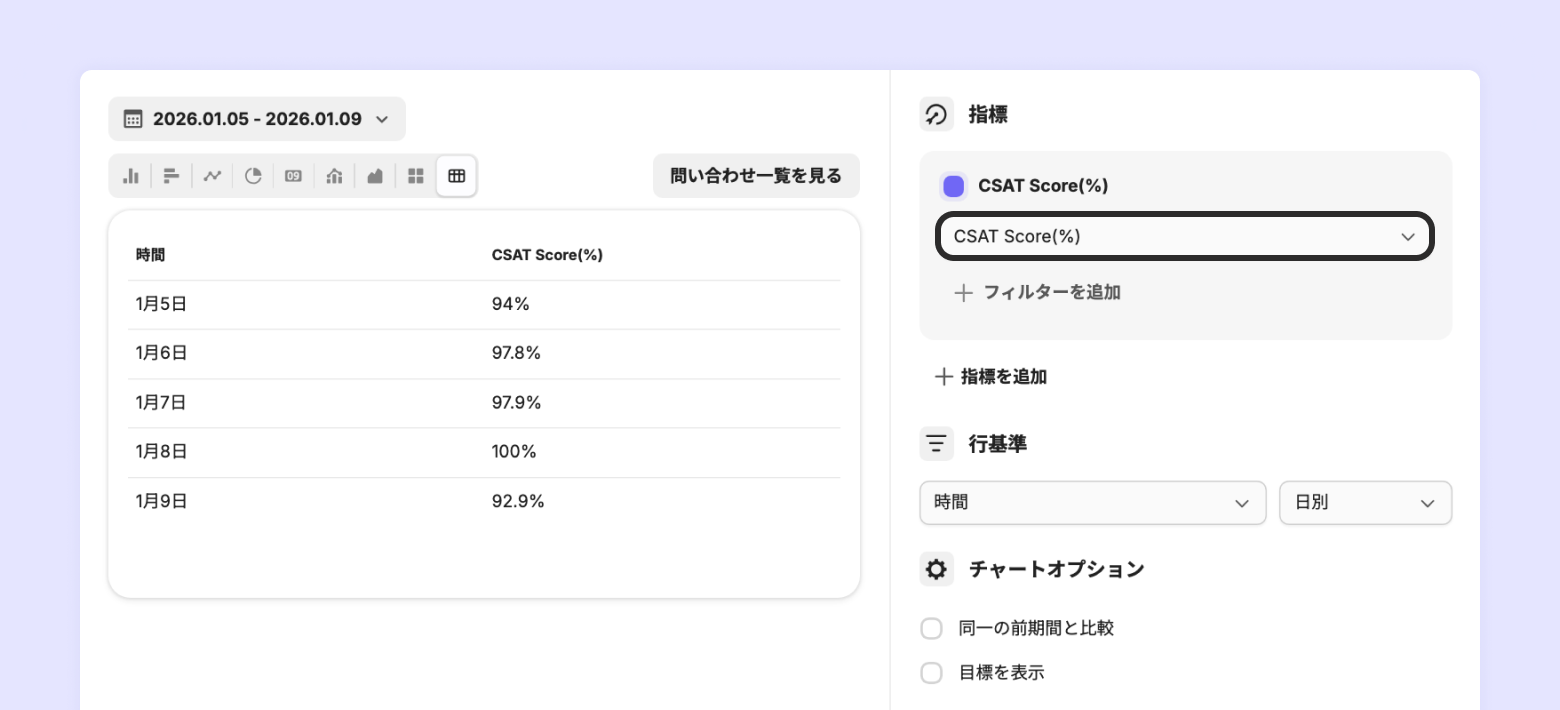The width and height of the screenshot is (1560, 710).
Task: Switch to vertical bar chart view
Action: [131, 176]
